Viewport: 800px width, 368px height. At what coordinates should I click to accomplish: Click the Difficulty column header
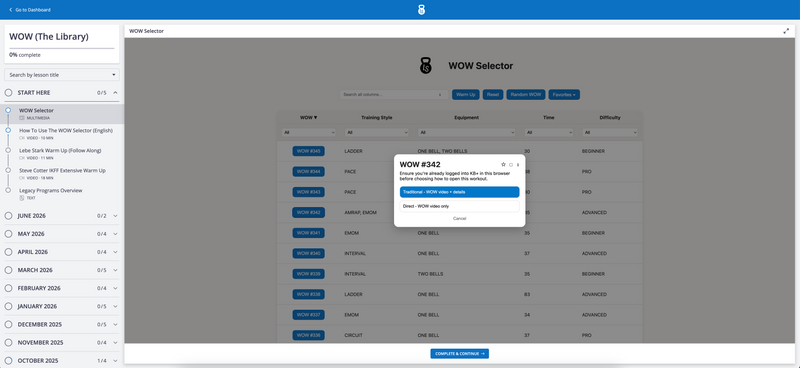point(610,117)
